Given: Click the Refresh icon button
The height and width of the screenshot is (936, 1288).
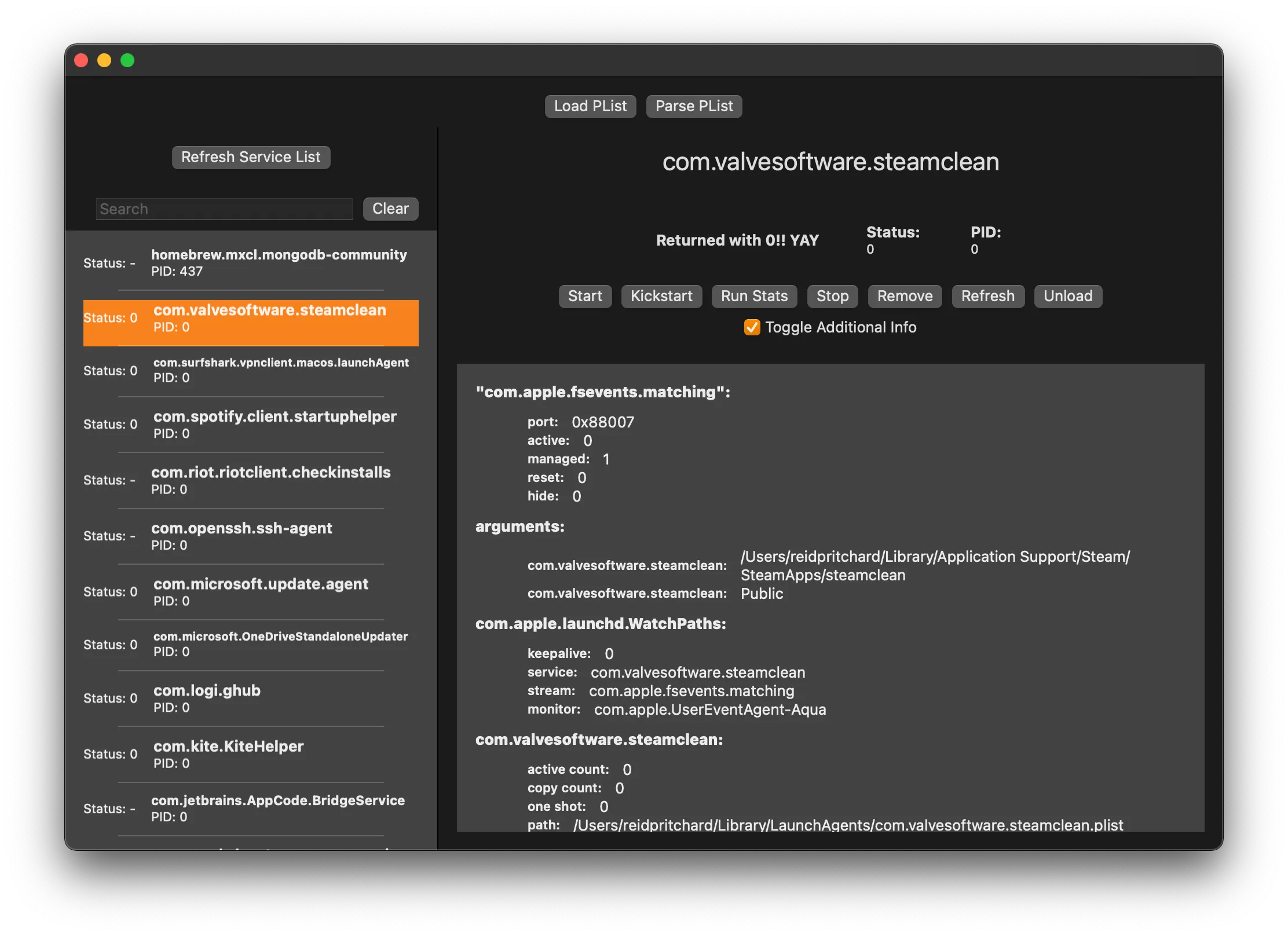Looking at the screenshot, I should (988, 295).
